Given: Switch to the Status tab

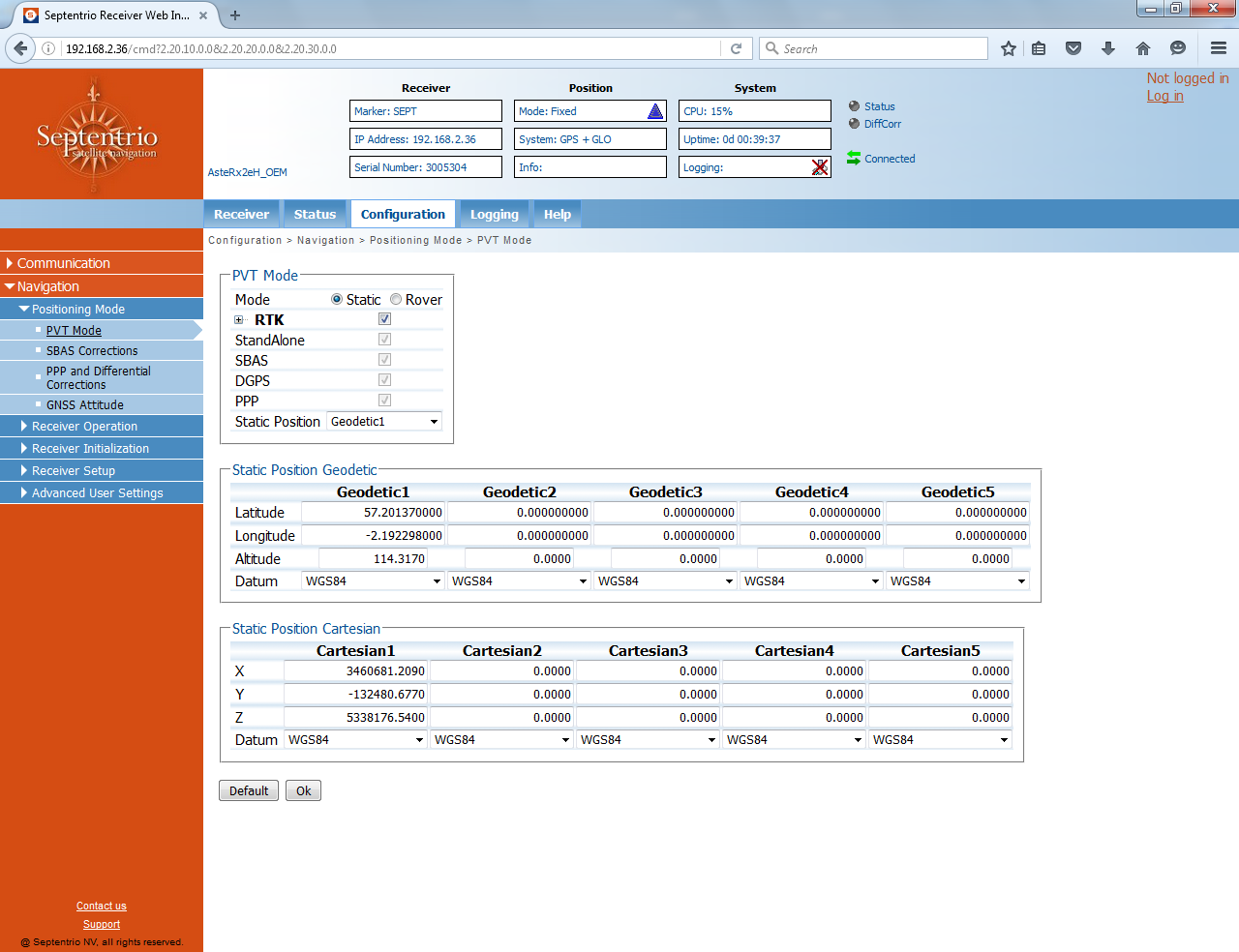Looking at the screenshot, I should point(315,214).
